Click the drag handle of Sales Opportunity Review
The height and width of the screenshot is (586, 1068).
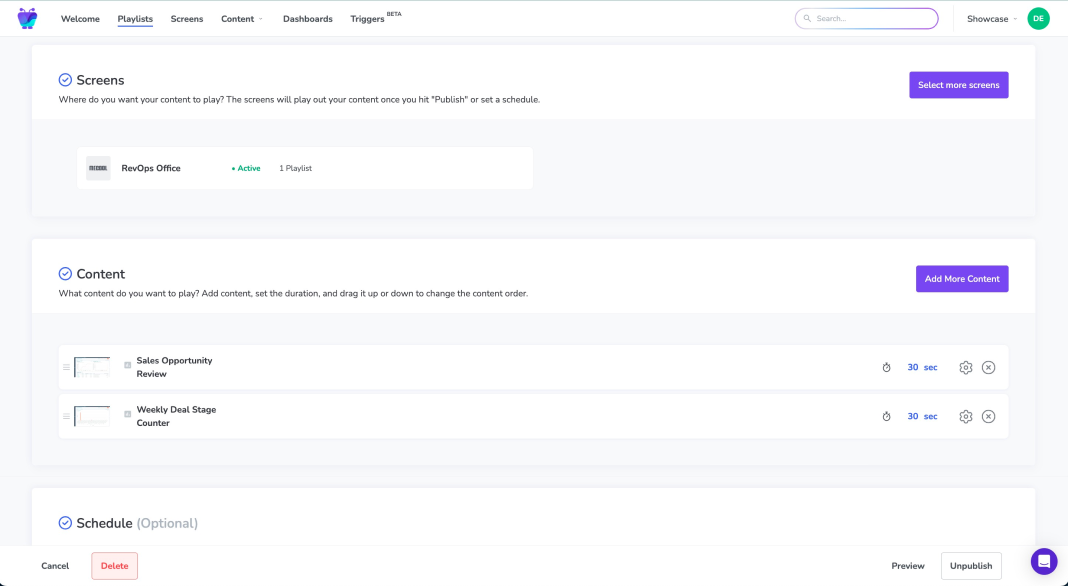[x=66, y=367]
